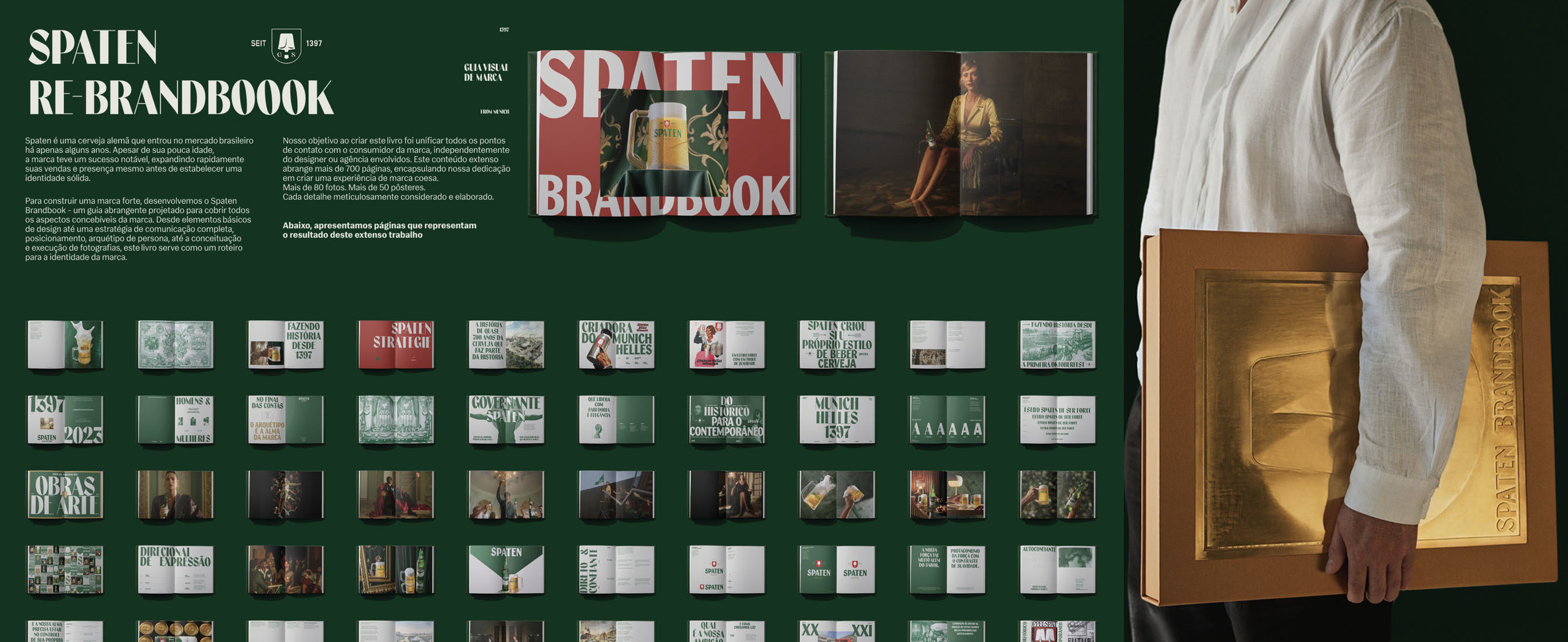Open the 'MUNICH HELLES 1397' spread
This screenshot has width=1568, height=642.
(837, 420)
